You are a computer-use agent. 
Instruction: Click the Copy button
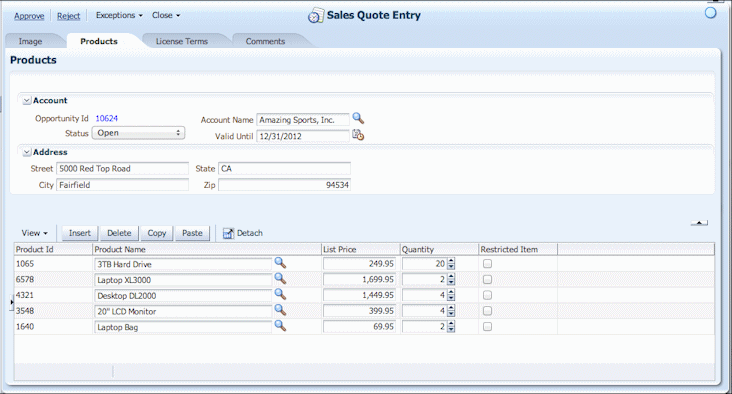click(157, 233)
